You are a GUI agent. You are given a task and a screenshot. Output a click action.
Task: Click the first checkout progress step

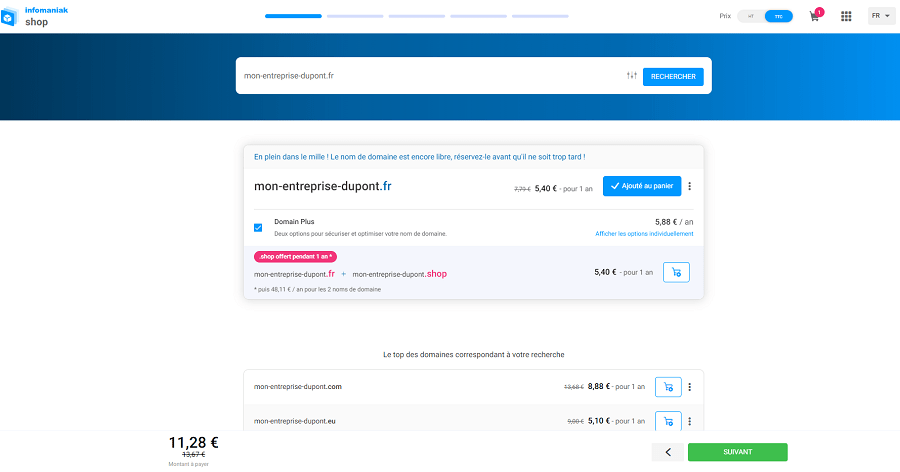(x=293, y=16)
